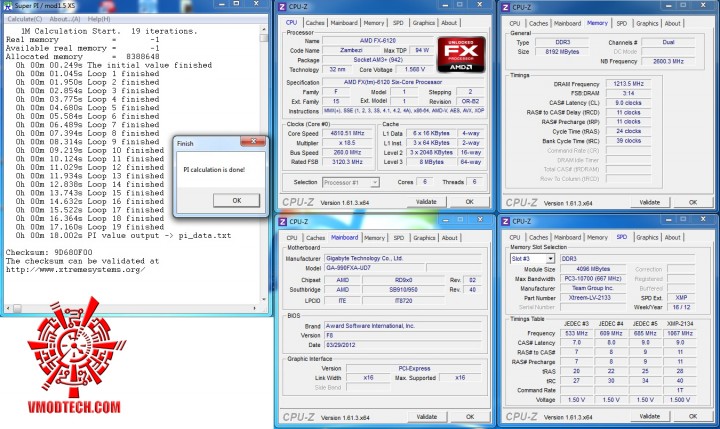Click Validate in the Slot #3 CPU-Z window
Screen dimensions: 720x429
coord(649,416)
